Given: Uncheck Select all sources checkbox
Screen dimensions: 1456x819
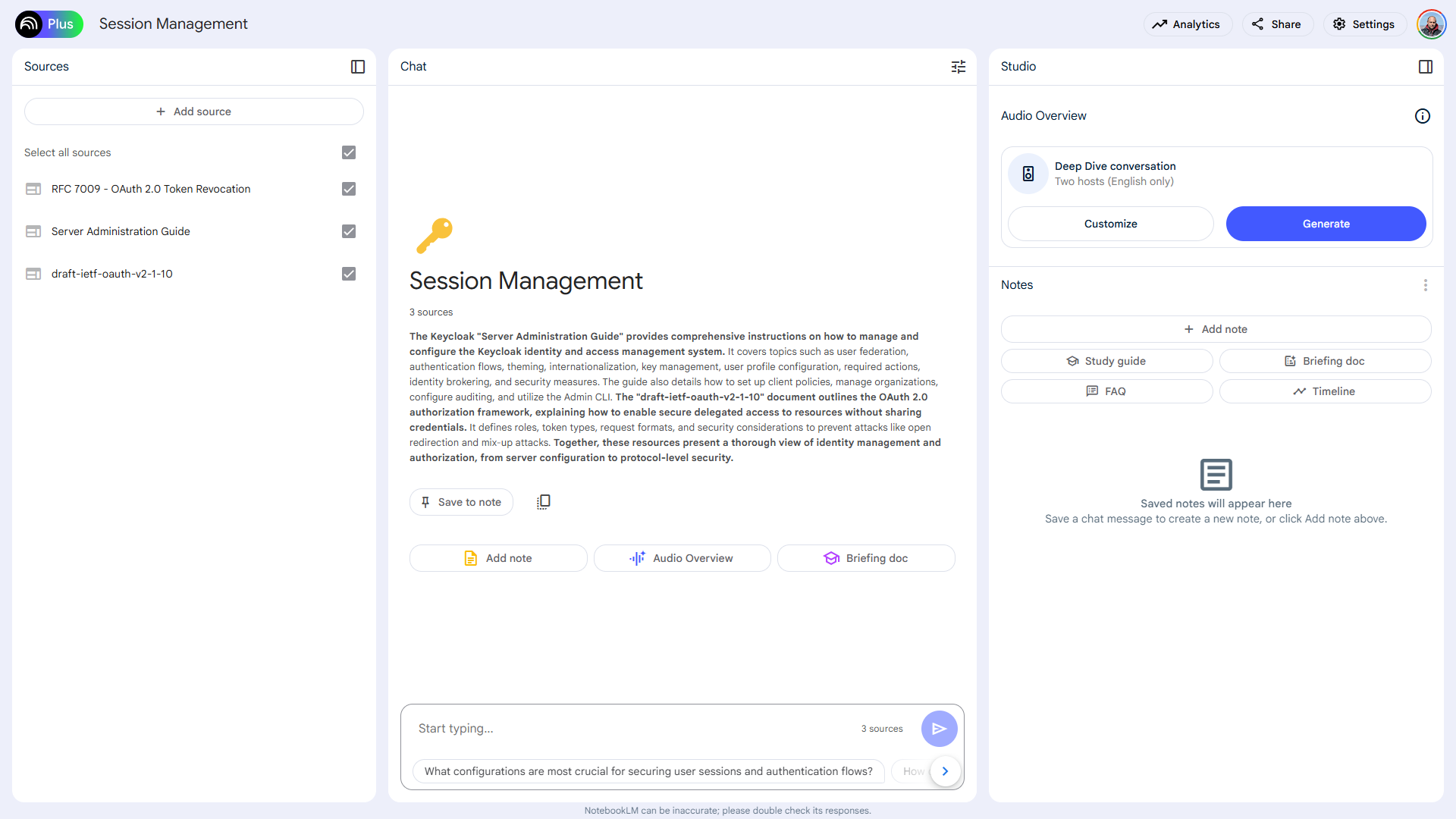Looking at the screenshot, I should (349, 152).
